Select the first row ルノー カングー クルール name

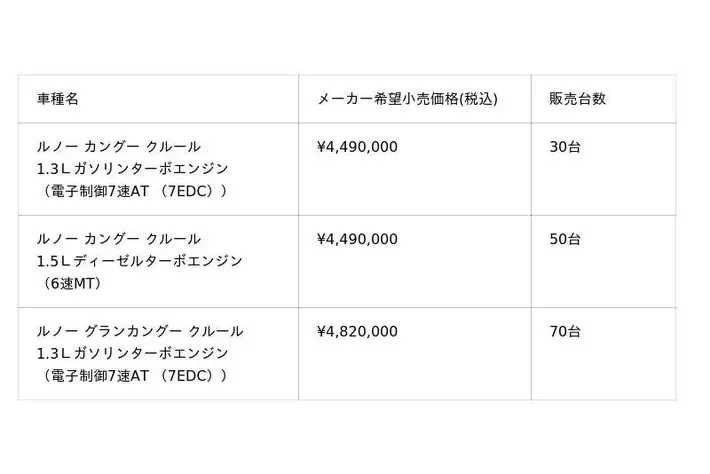coord(119,147)
